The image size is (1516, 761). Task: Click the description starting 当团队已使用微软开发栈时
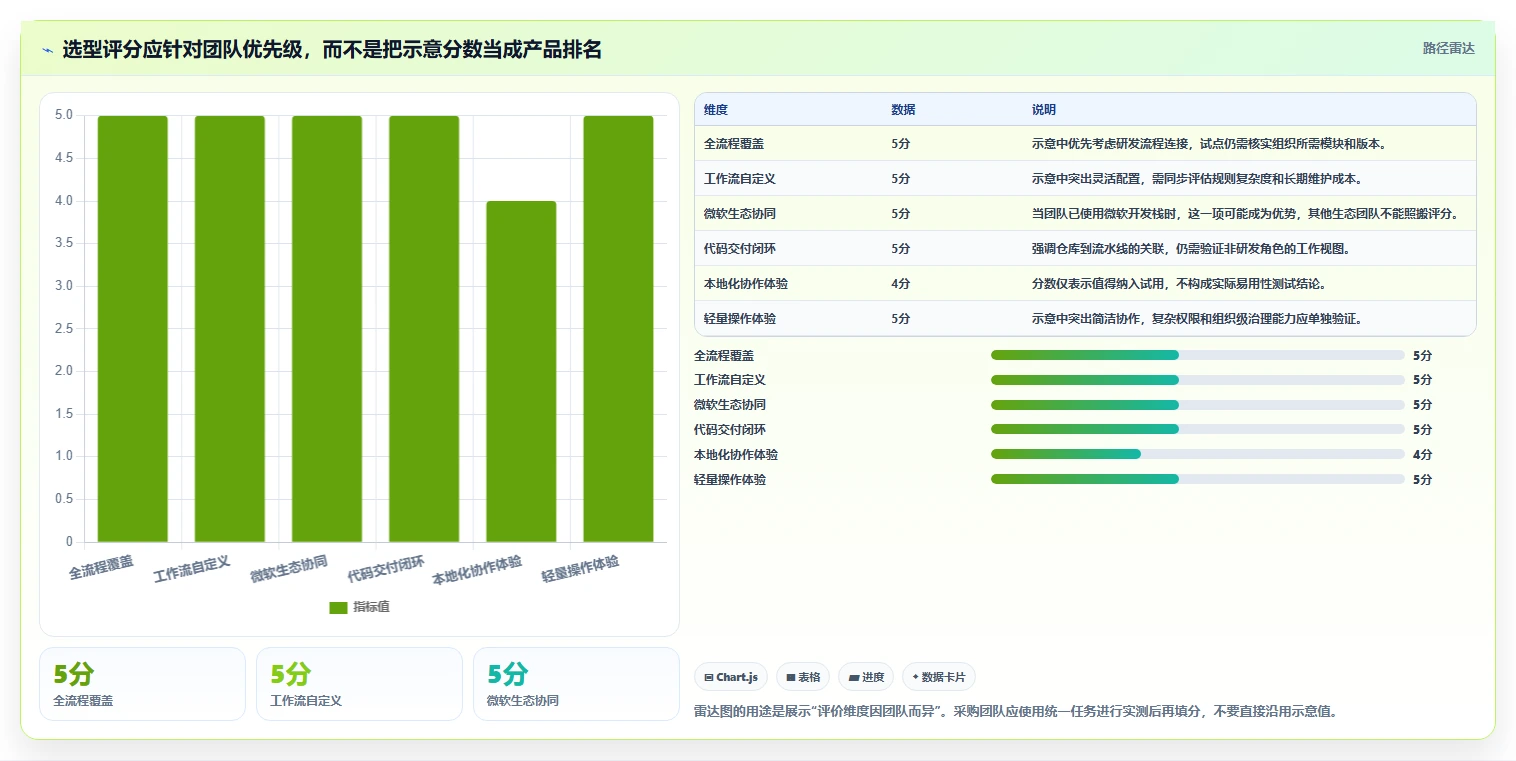pyautogui.click(x=1245, y=214)
